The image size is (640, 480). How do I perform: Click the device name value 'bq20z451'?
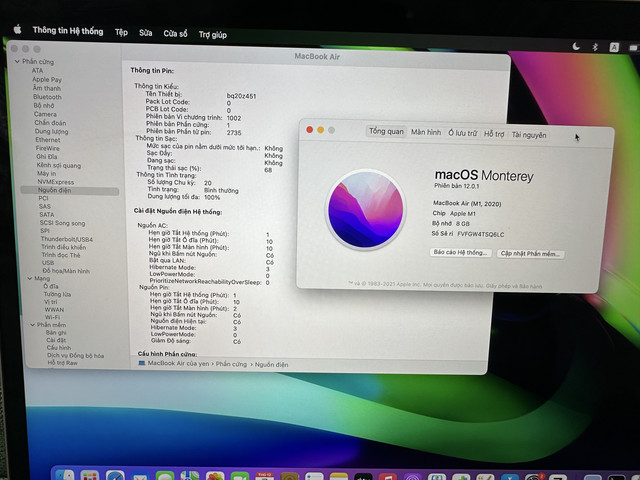(241, 96)
